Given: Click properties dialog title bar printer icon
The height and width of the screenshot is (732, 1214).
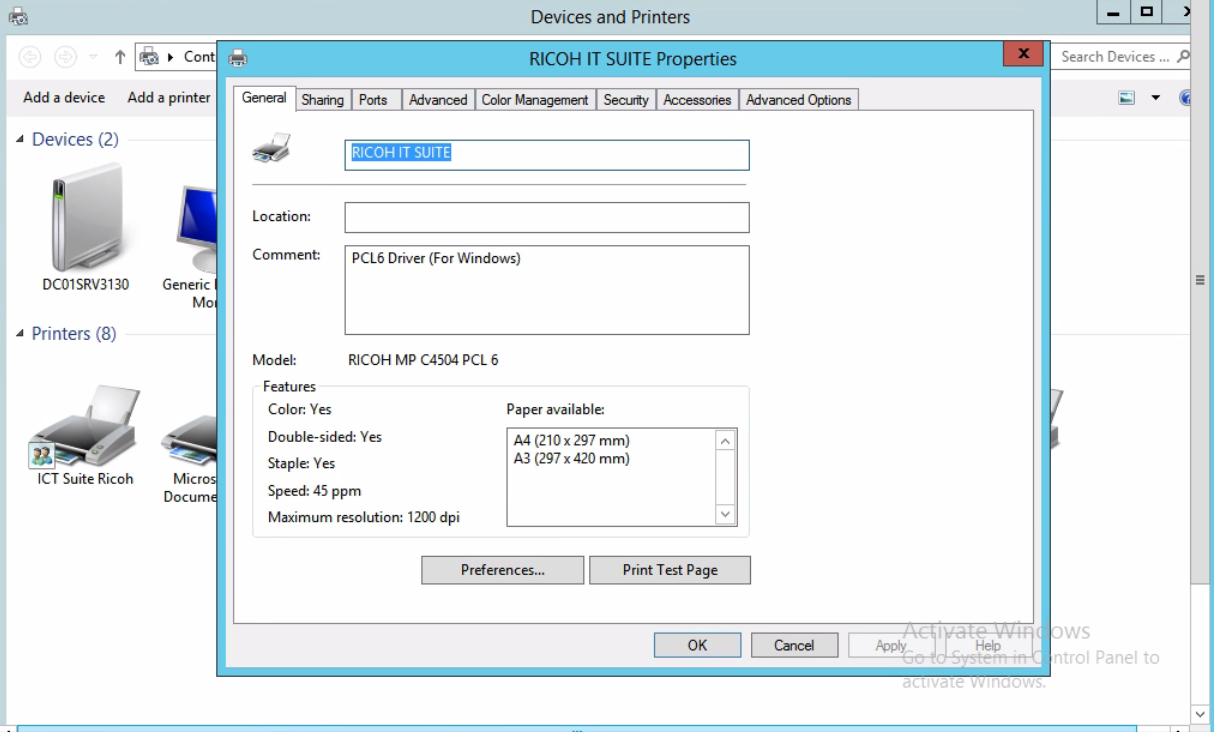Looking at the screenshot, I should [238, 58].
